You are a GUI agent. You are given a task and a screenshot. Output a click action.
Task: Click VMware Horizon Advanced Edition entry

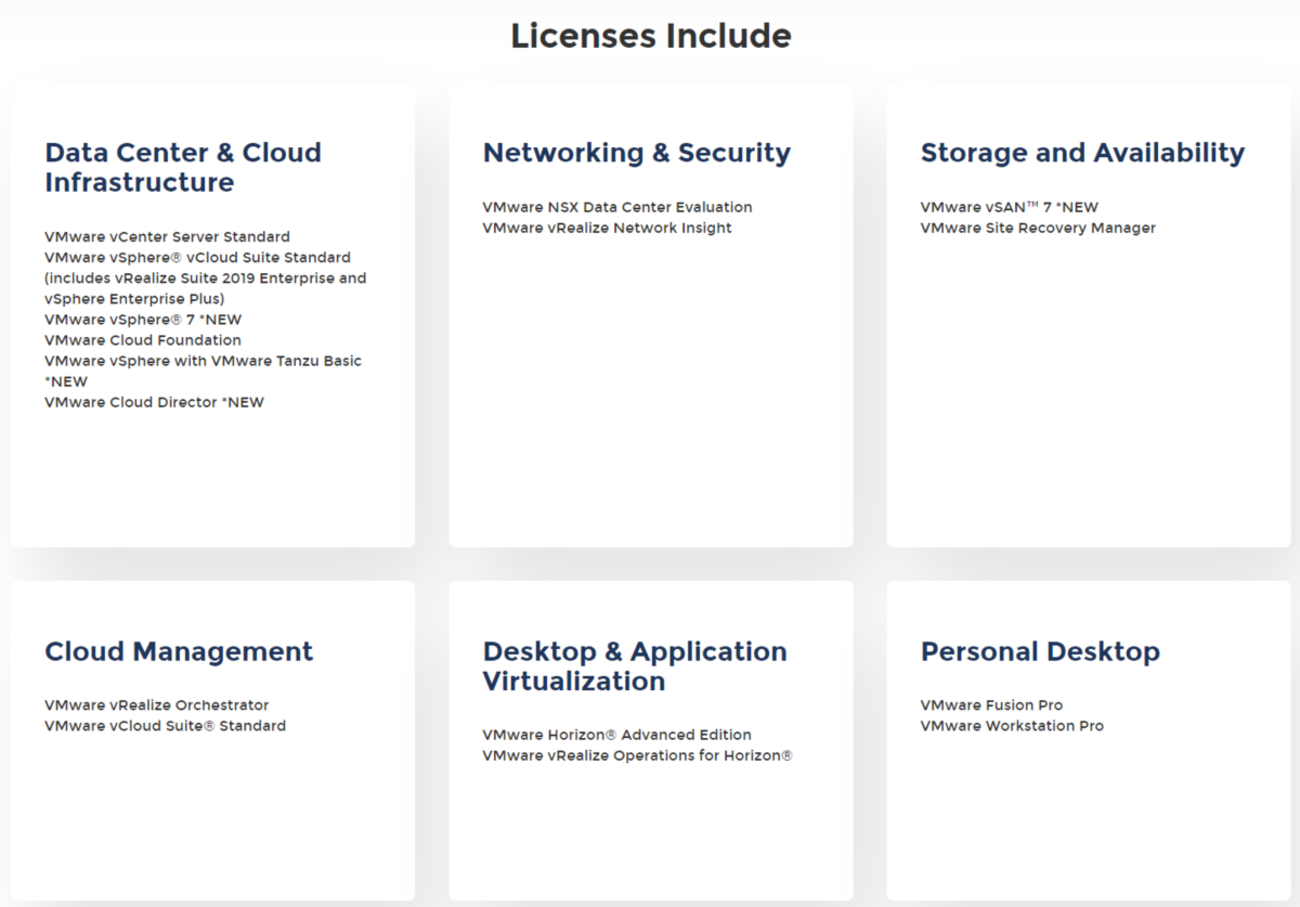click(617, 735)
